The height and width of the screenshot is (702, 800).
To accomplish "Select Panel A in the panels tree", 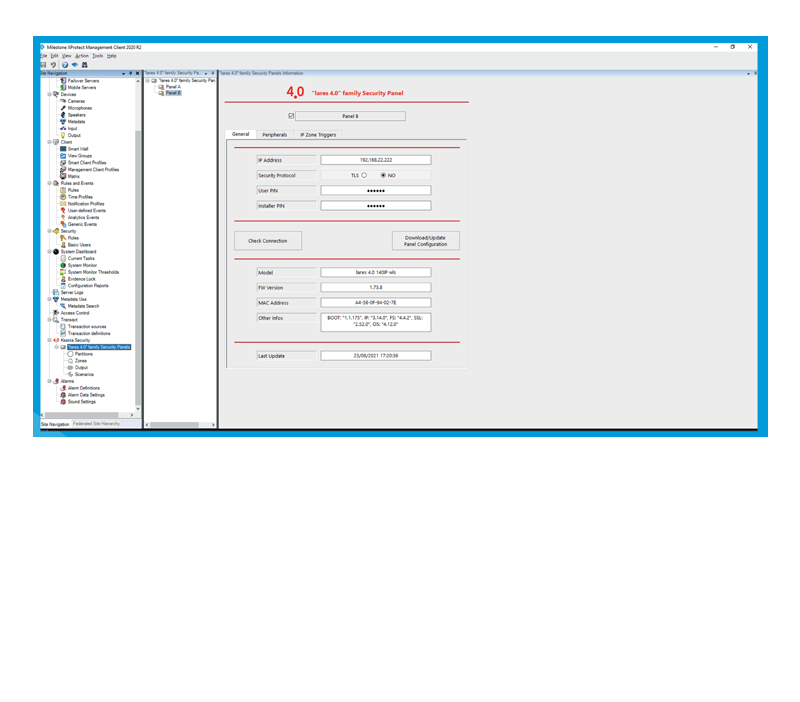I will point(173,87).
